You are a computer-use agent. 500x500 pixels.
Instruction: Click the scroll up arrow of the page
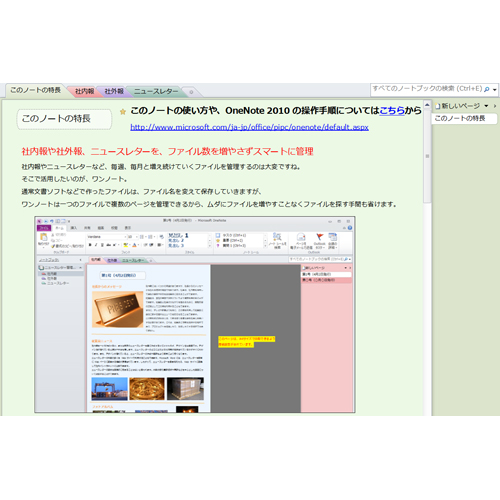427,105
